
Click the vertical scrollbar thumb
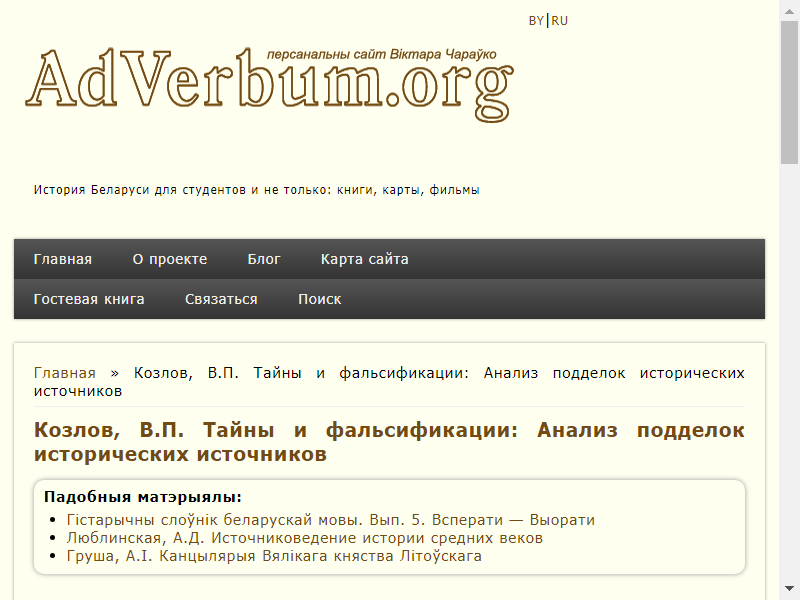[790, 90]
